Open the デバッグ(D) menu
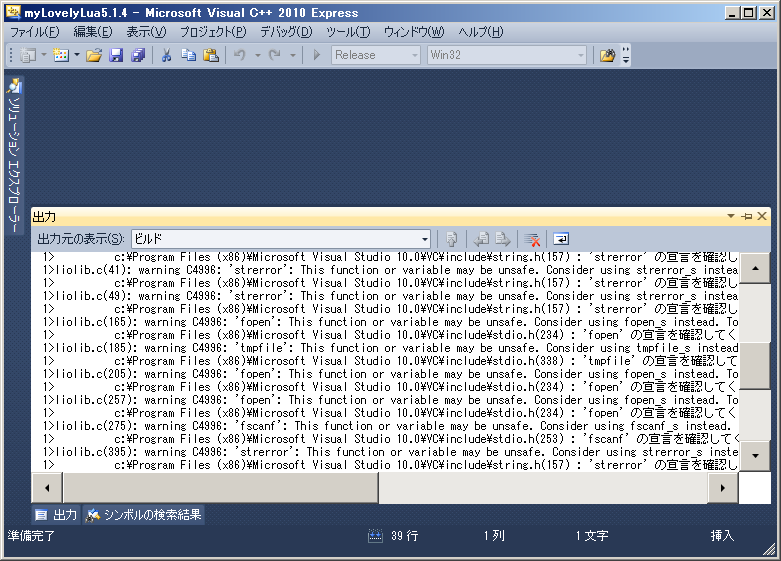The image size is (781, 561). 286,32
